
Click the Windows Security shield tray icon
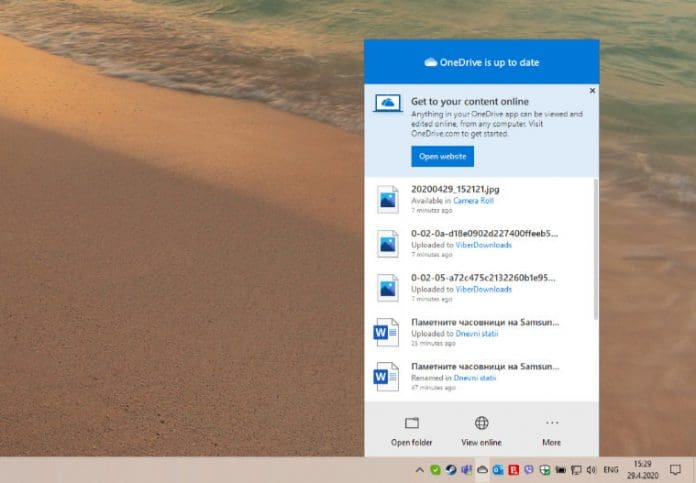545,470
